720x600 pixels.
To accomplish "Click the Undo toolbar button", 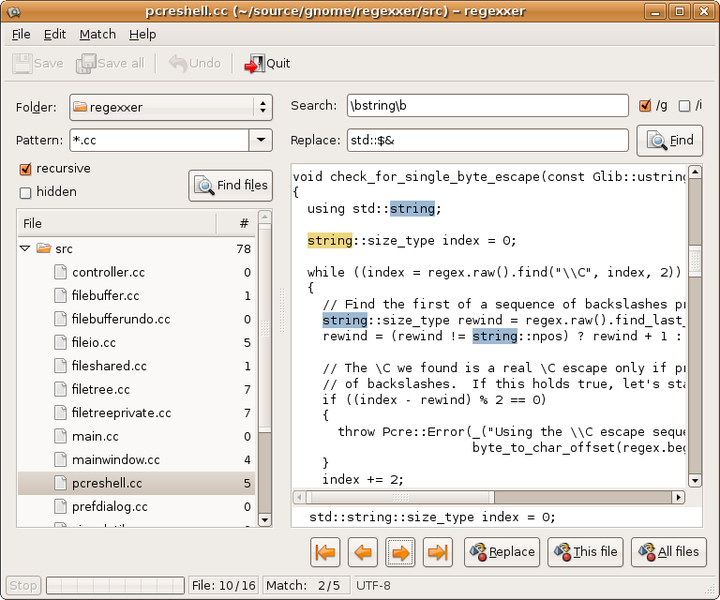I will point(195,63).
